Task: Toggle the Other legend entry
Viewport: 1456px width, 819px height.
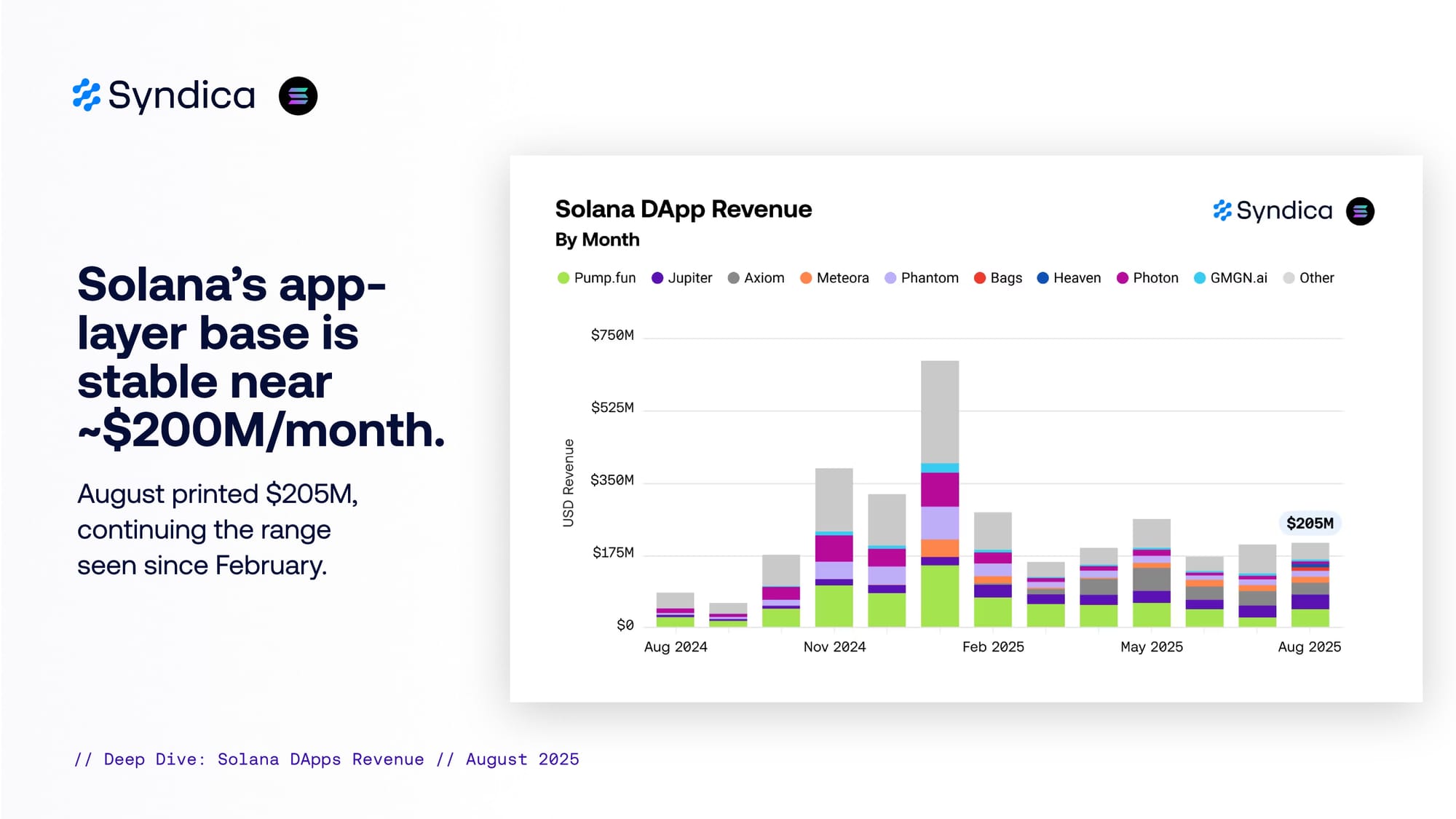Action: pos(1309,278)
